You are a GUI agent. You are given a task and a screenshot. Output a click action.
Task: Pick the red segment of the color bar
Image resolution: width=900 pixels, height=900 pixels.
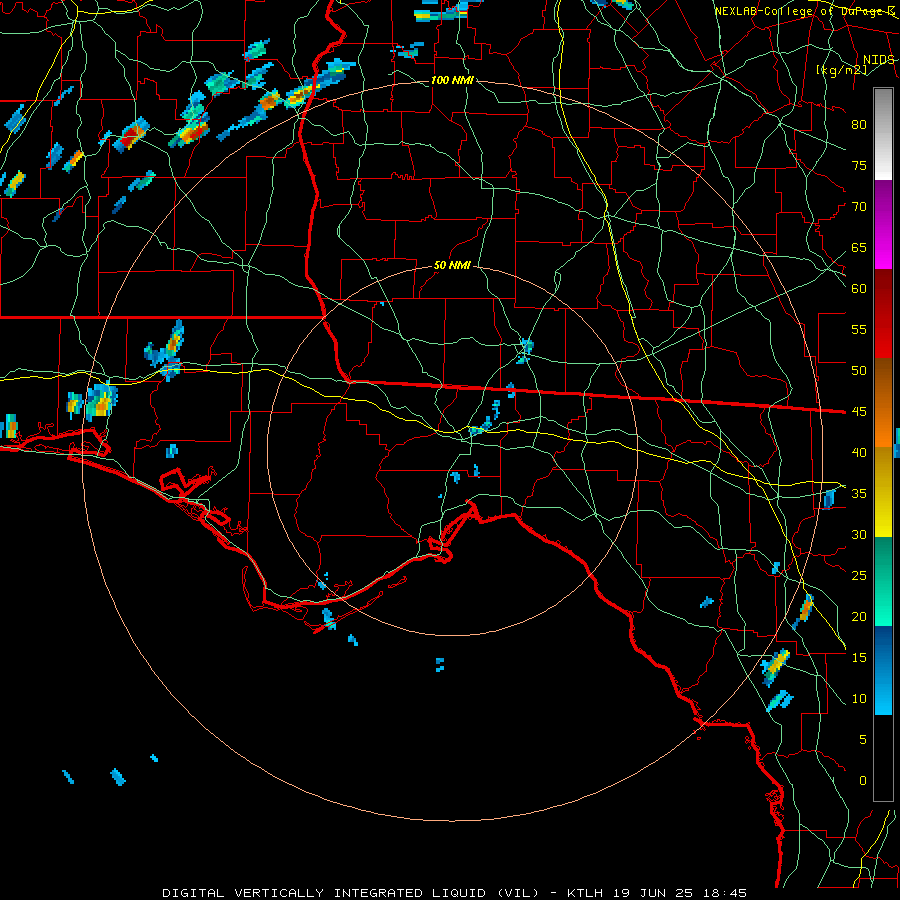[x=883, y=314]
